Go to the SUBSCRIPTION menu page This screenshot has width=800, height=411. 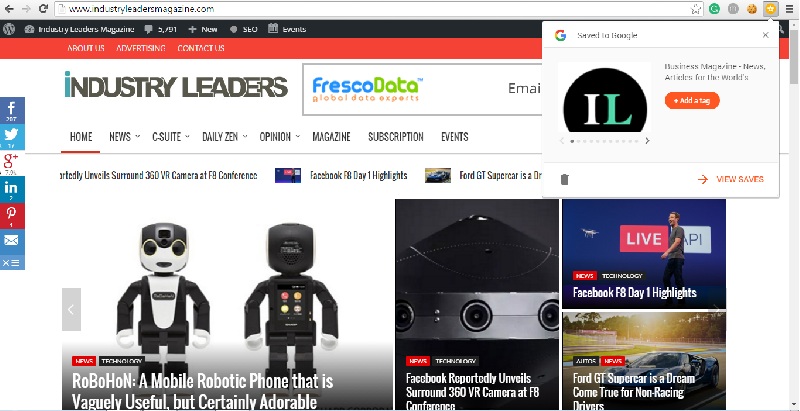(x=396, y=137)
